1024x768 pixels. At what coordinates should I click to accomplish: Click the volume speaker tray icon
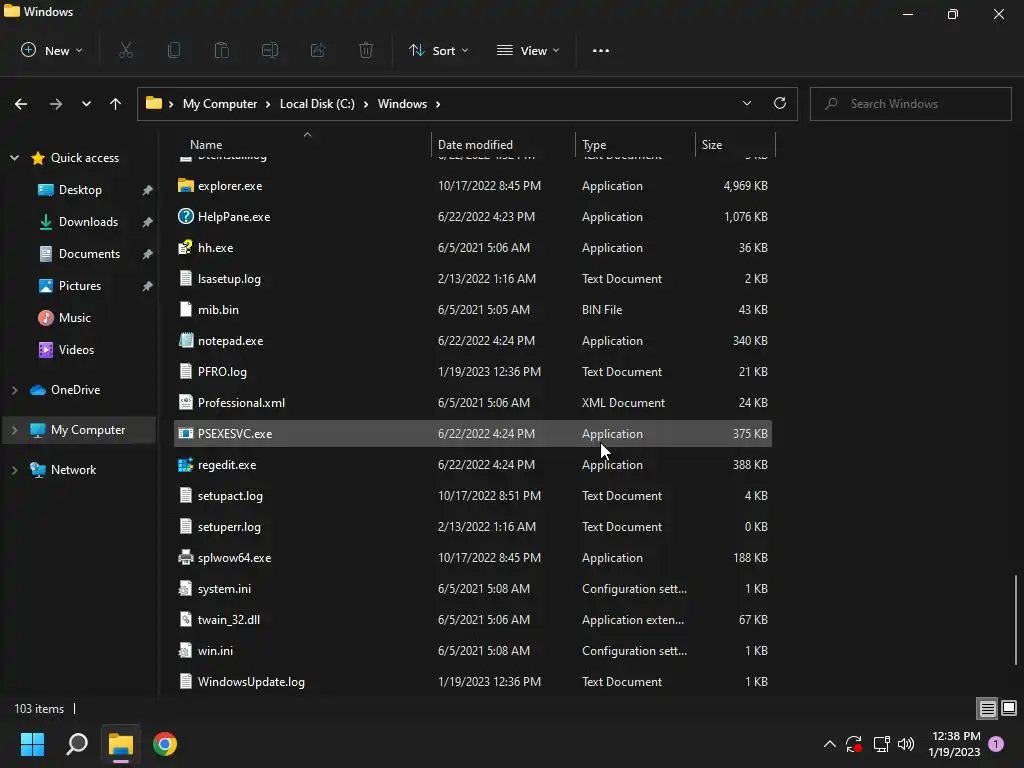[906, 744]
